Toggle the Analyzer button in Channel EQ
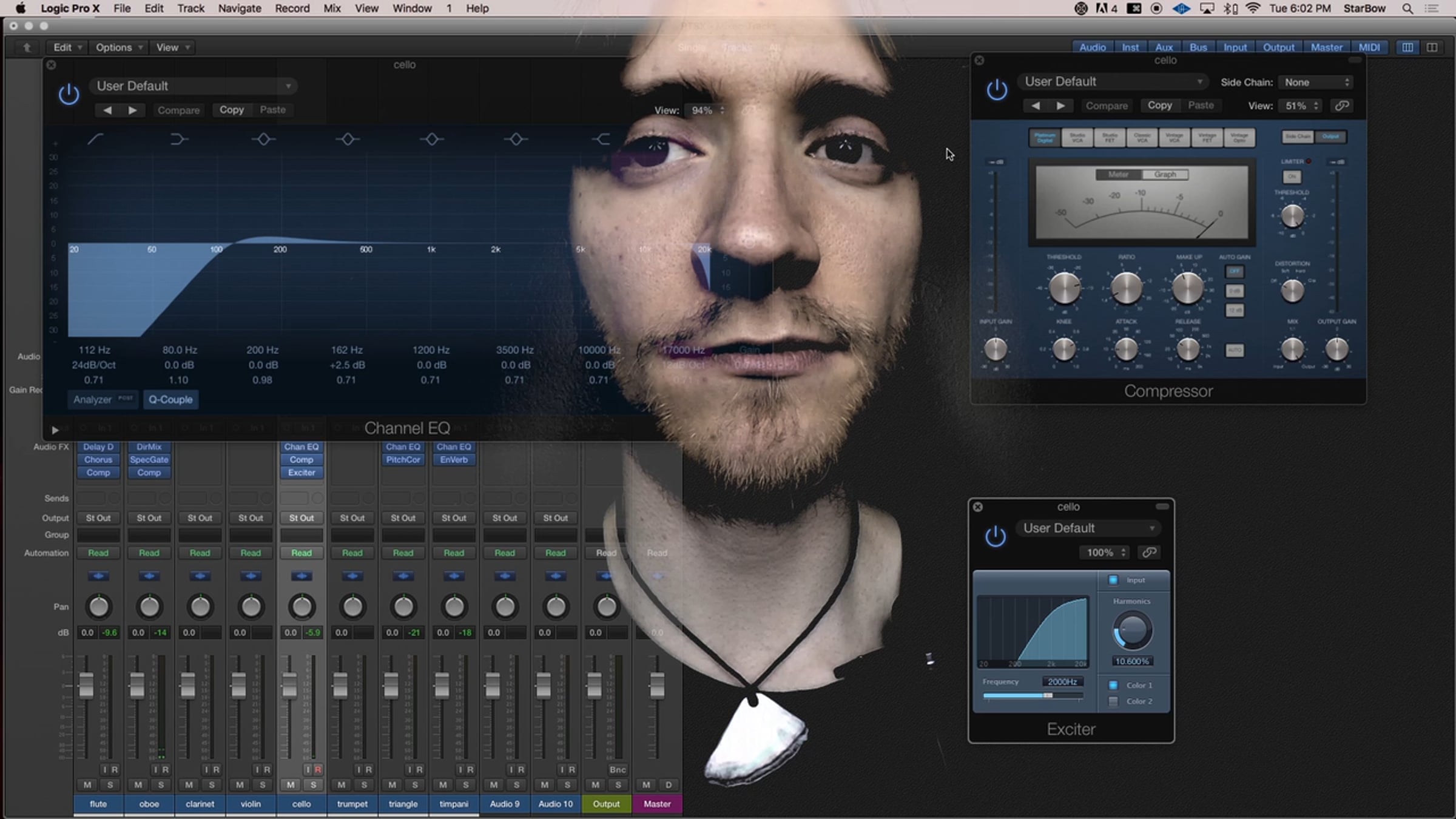The width and height of the screenshot is (1456, 819). point(103,399)
